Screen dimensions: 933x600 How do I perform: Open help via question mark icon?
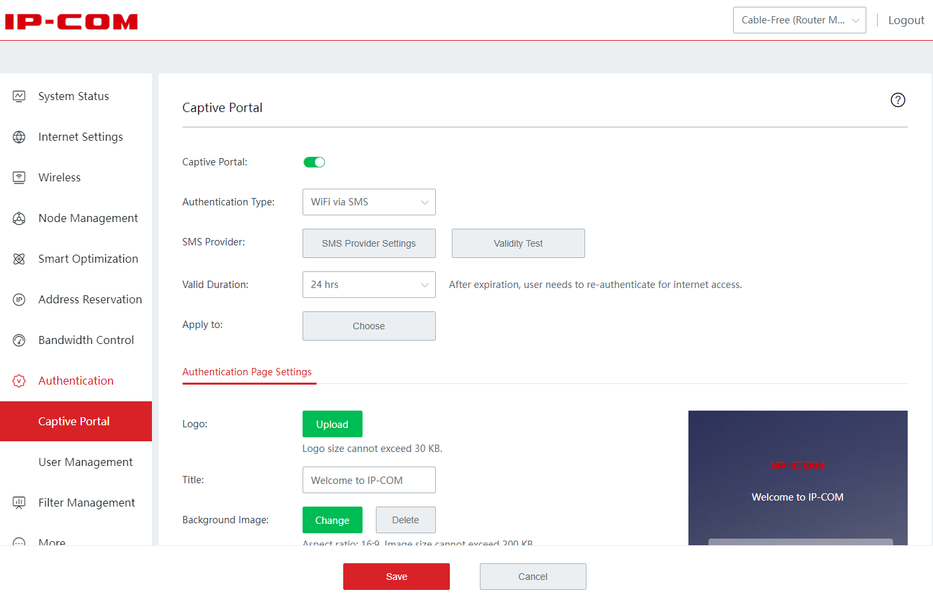[x=897, y=100]
